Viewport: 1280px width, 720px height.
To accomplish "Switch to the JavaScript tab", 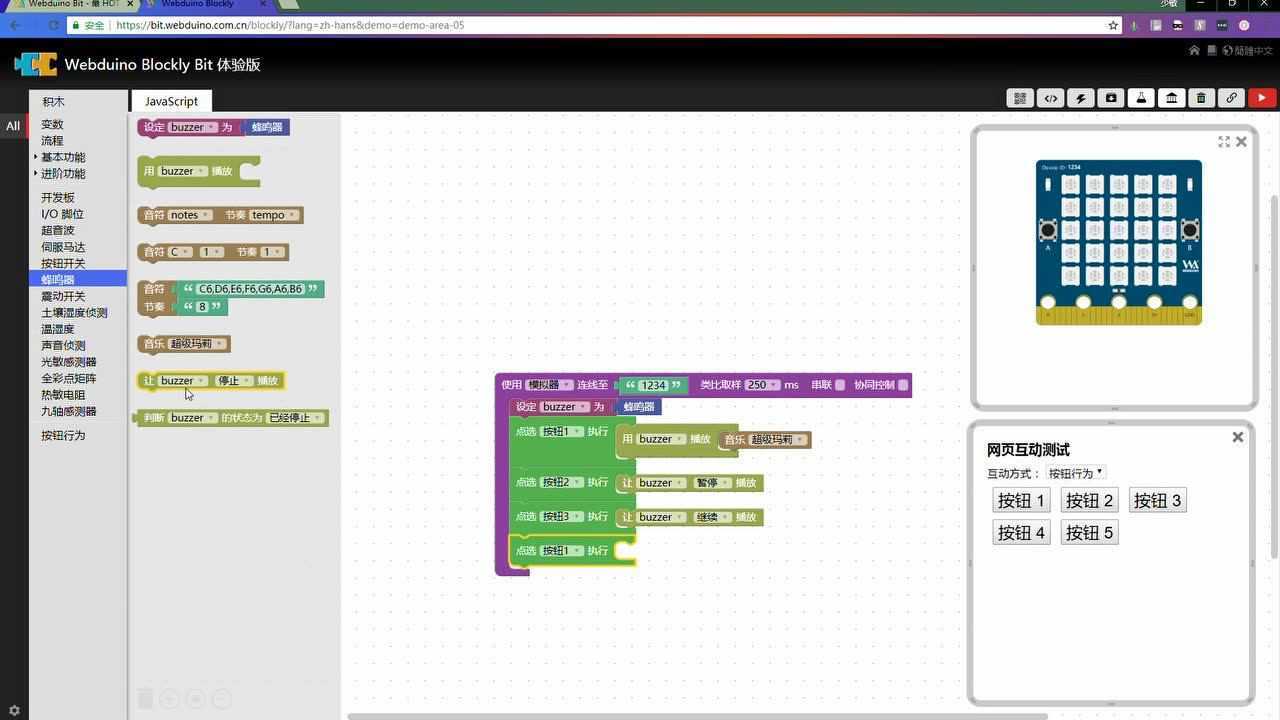I will pyautogui.click(x=171, y=101).
